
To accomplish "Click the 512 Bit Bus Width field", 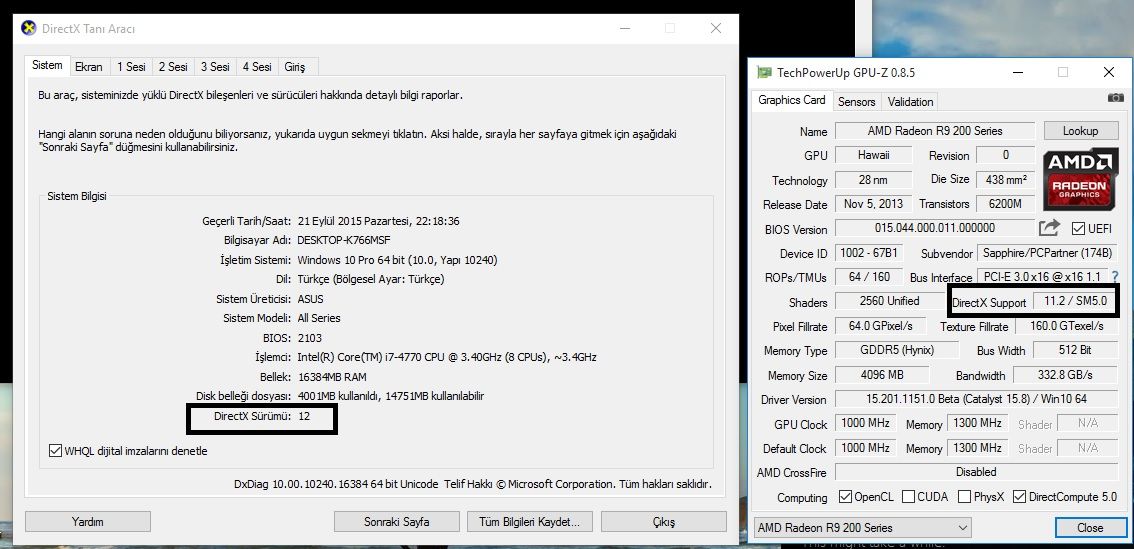I will click(x=1075, y=350).
